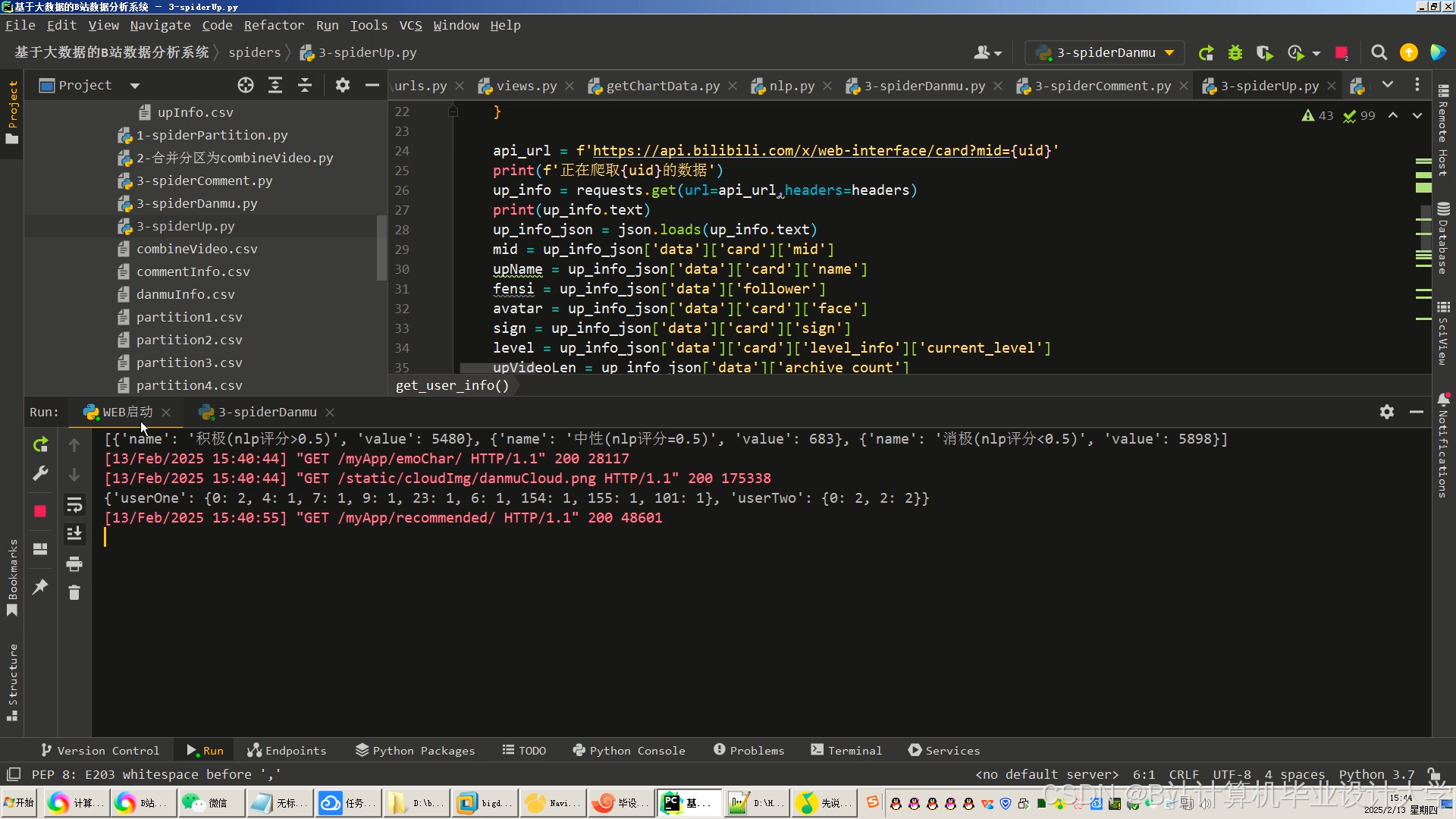Open Search Everywhere magnifier icon
The height and width of the screenshot is (819, 1456).
(x=1379, y=53)
